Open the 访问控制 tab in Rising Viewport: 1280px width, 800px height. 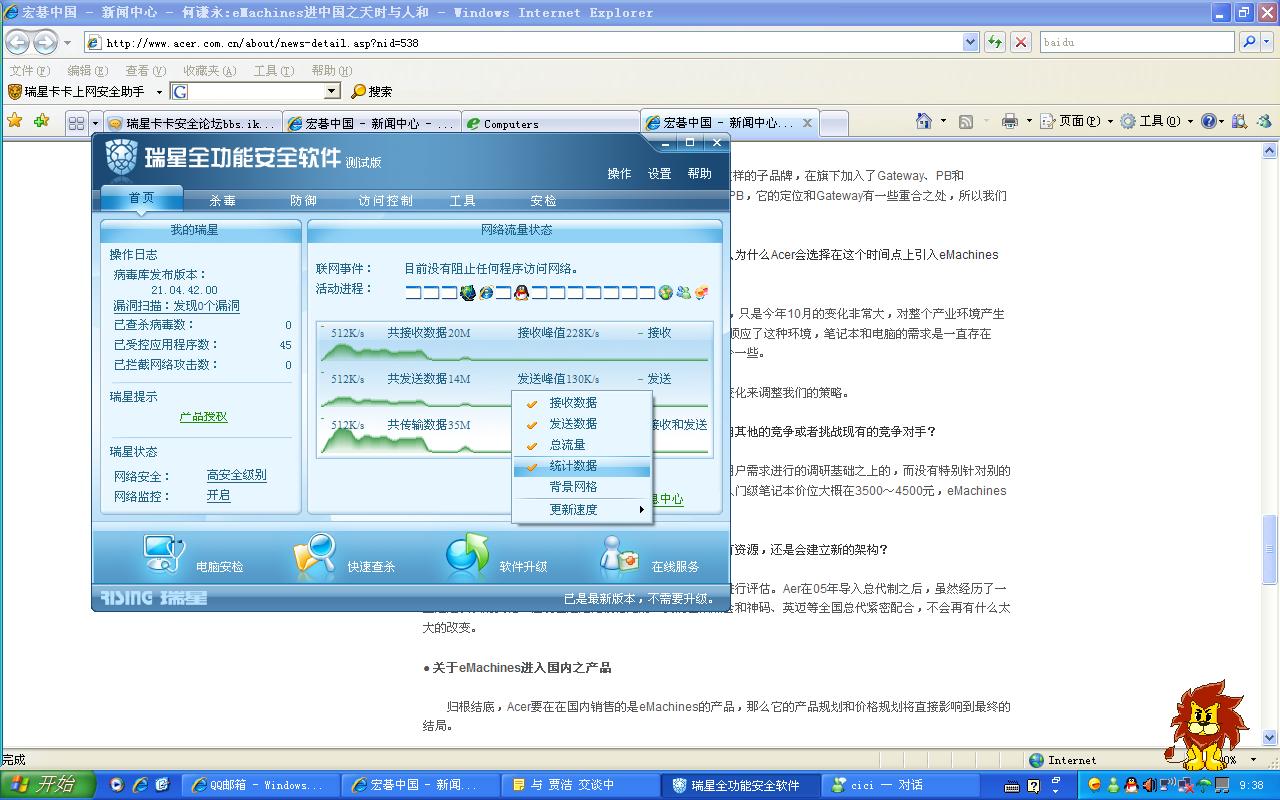385,200
